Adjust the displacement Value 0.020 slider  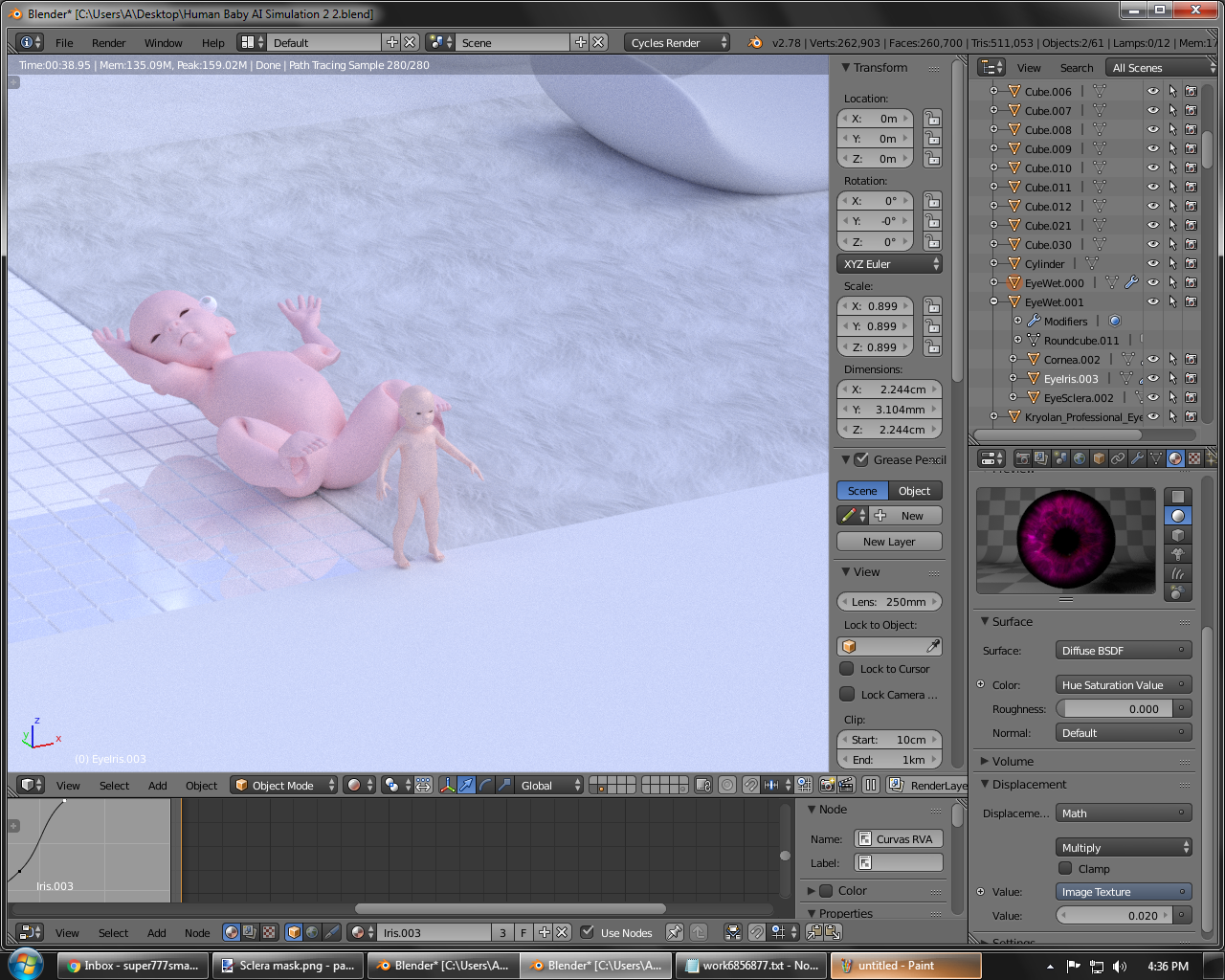click(x=1115, y=916)
